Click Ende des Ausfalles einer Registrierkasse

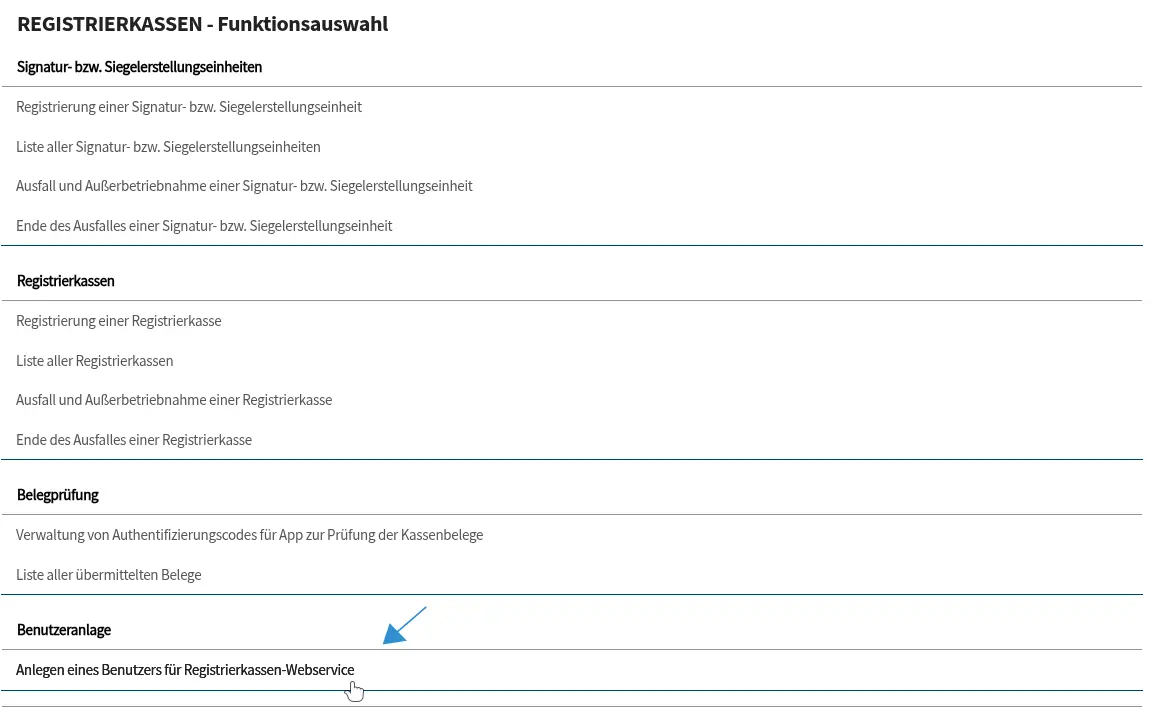[x=134, y=440]
